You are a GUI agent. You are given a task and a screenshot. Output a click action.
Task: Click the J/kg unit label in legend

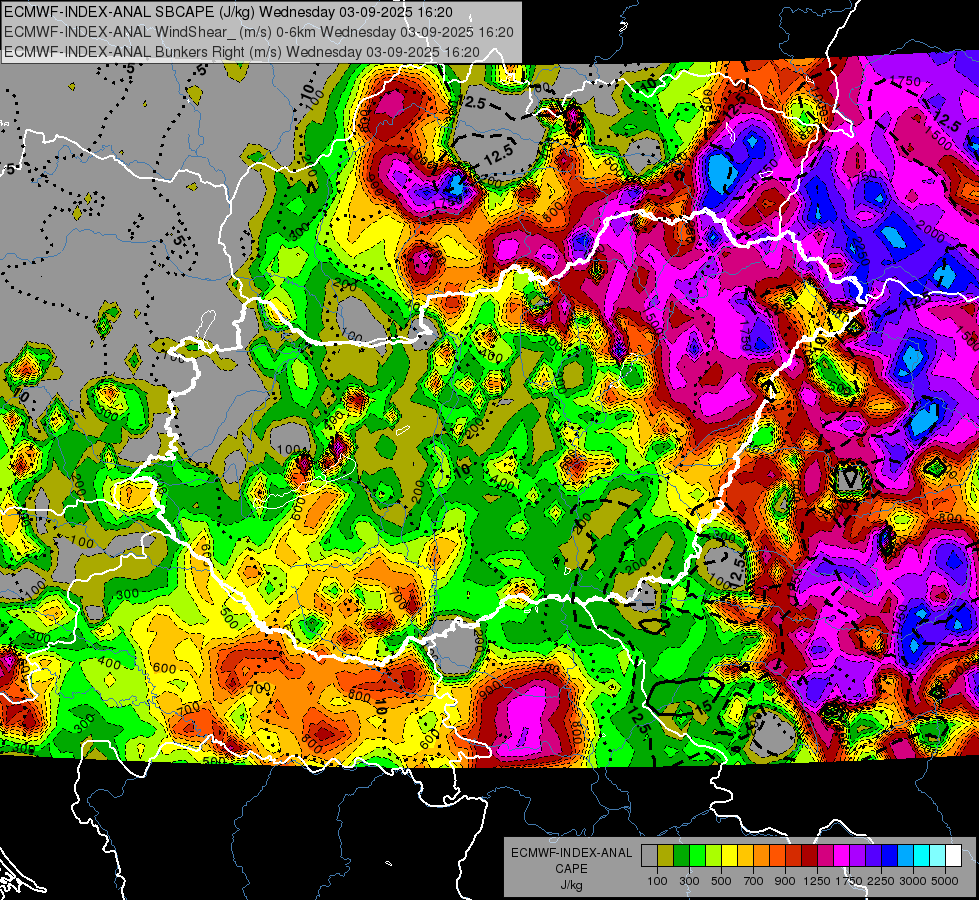click(x=572, y=885)
